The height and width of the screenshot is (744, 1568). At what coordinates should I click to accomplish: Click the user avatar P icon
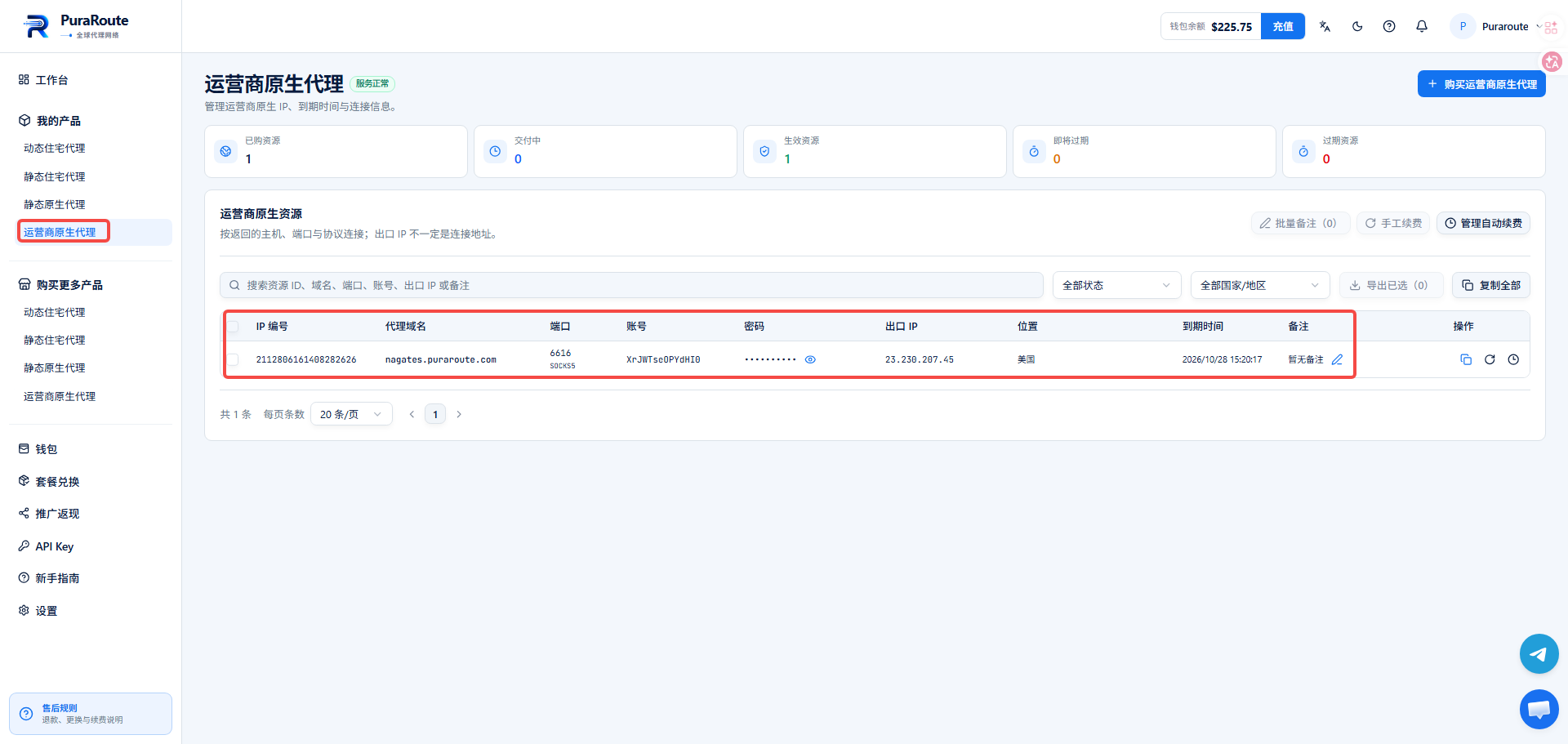pos(1463,26)
